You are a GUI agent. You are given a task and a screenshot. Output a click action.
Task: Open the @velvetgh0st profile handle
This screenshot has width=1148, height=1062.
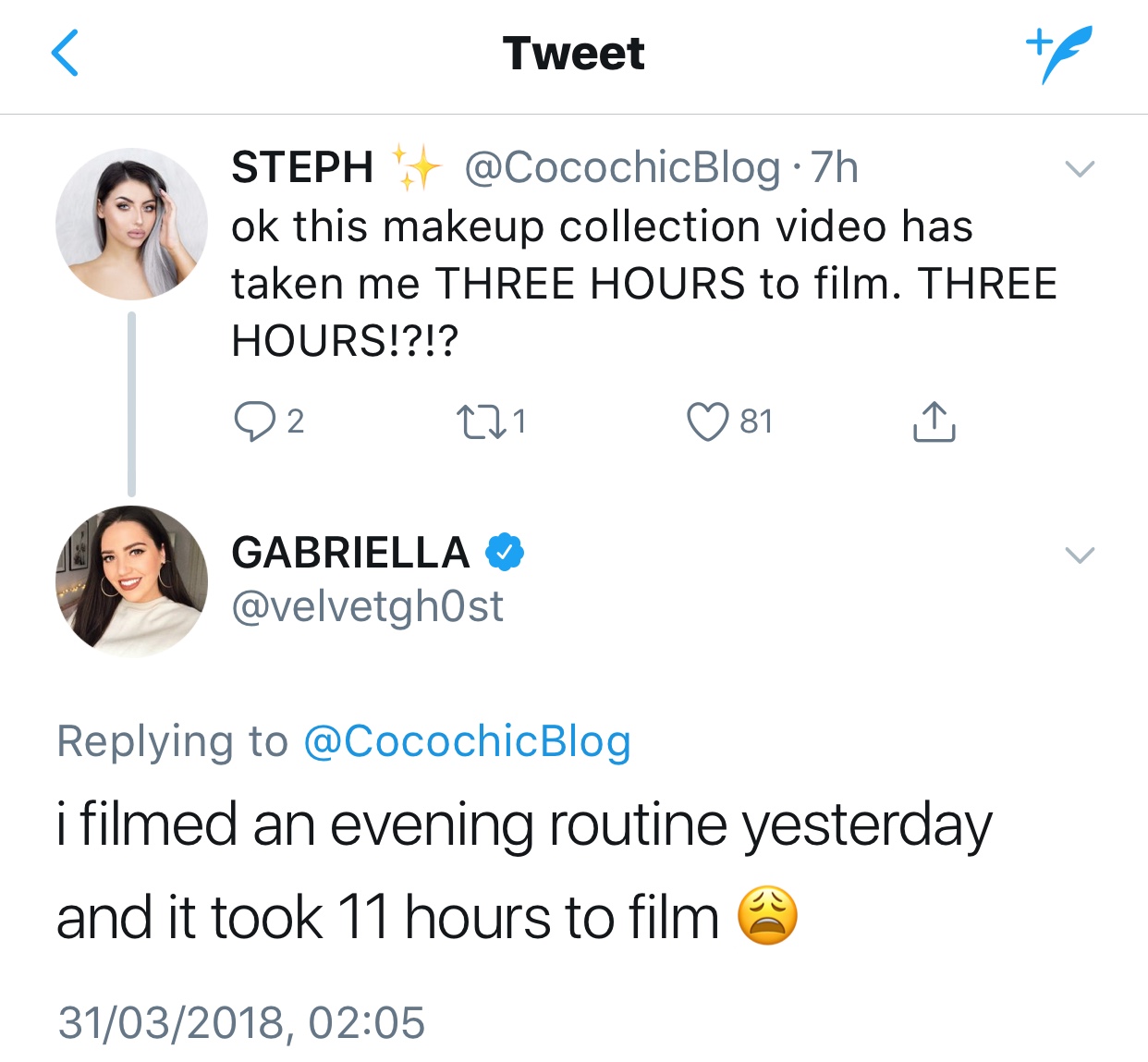click(367, 607)
